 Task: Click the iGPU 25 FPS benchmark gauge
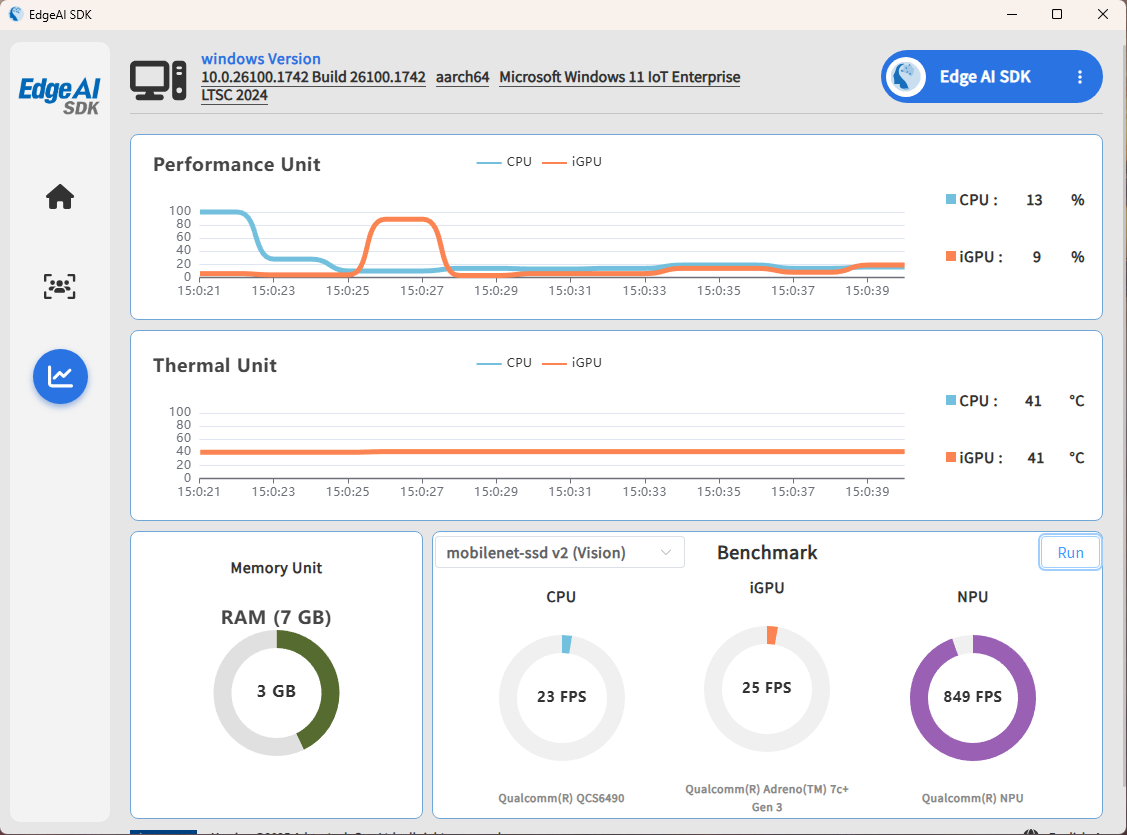pyautogui.click(x=767, y=688)
